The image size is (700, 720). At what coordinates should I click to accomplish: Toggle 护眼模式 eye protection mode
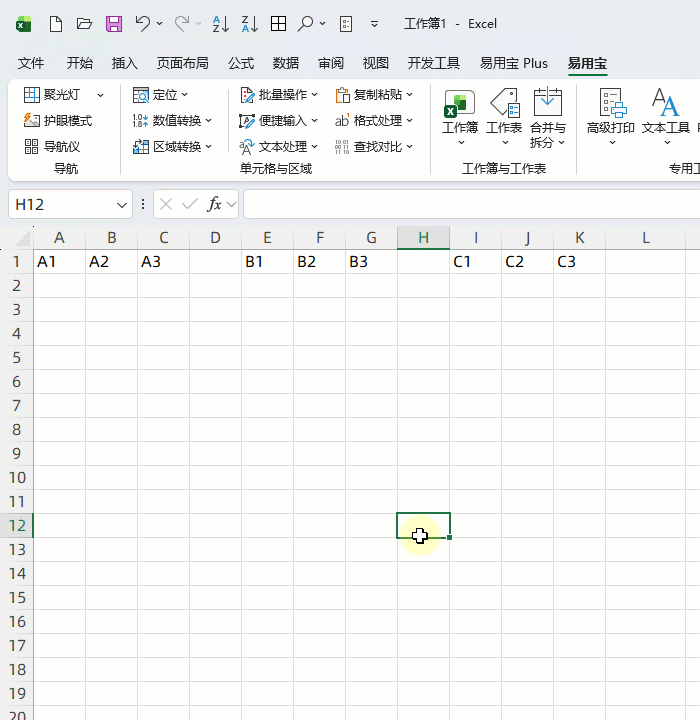click(58, 121)
